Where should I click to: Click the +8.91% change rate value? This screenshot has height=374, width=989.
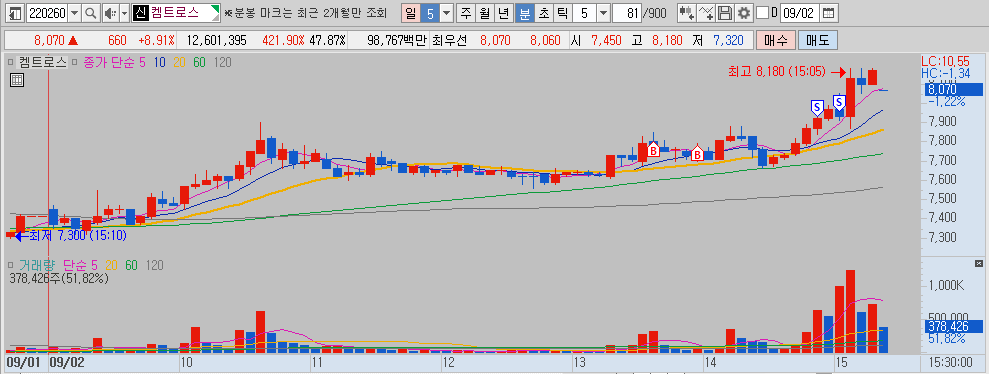point(157,40)
